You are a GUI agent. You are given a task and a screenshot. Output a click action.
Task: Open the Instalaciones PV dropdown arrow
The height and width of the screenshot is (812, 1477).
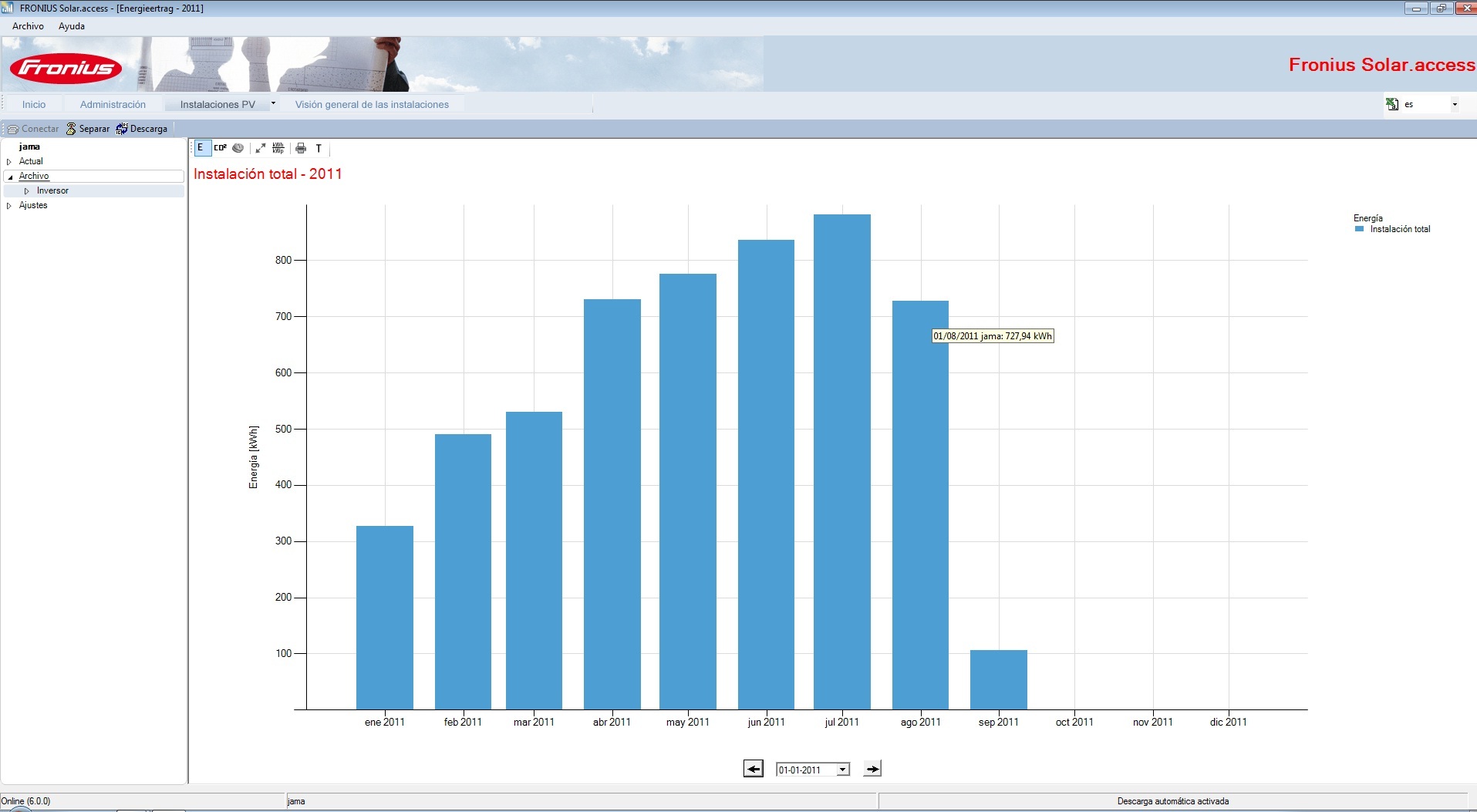point(273,103)
